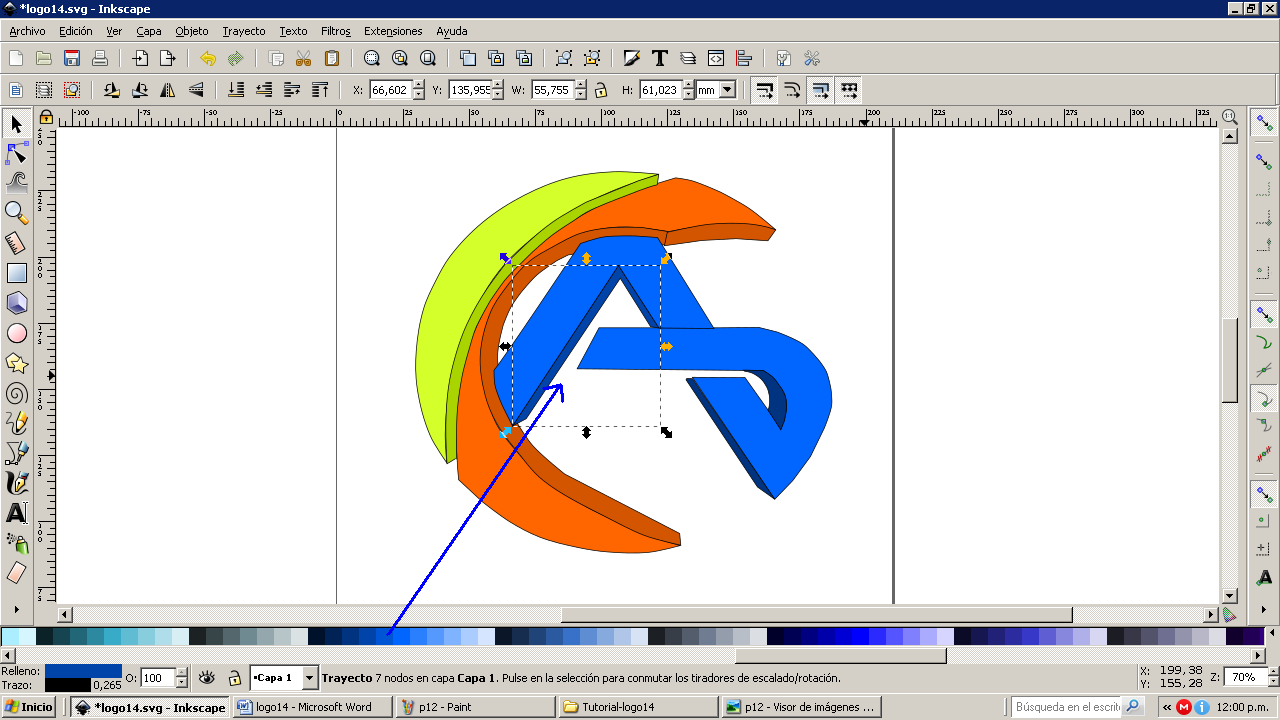Click the Open document folder icon
Screen dimensions: 1280x720
pyautogui.click(x=44, y=58)
